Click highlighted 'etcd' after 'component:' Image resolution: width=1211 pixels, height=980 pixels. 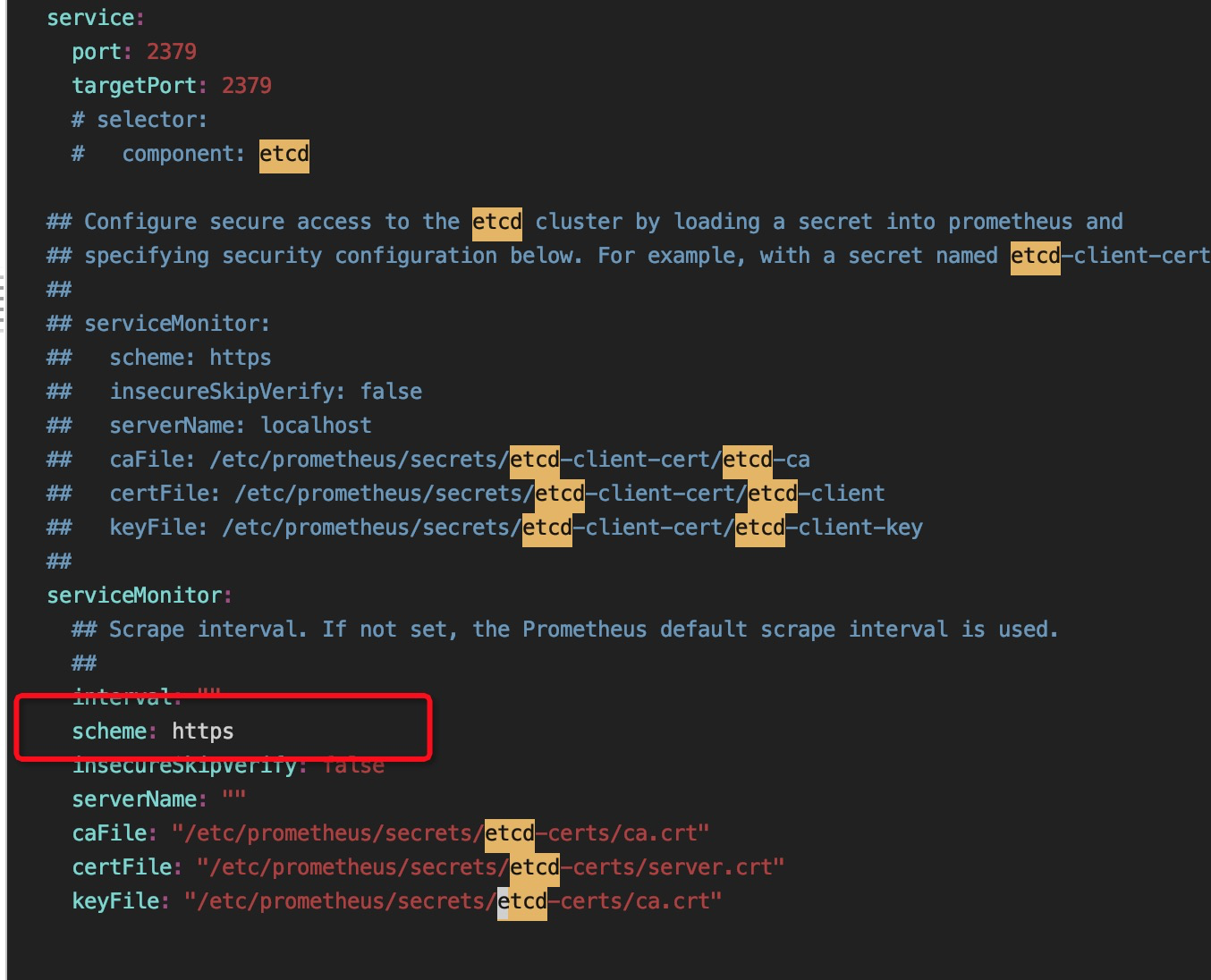click(x=284, y=154)
